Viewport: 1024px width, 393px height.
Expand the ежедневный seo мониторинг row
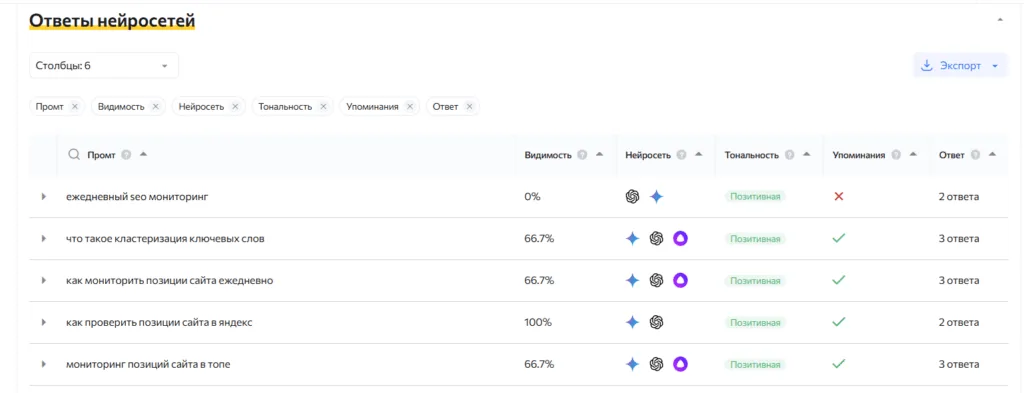pos(44,196)
